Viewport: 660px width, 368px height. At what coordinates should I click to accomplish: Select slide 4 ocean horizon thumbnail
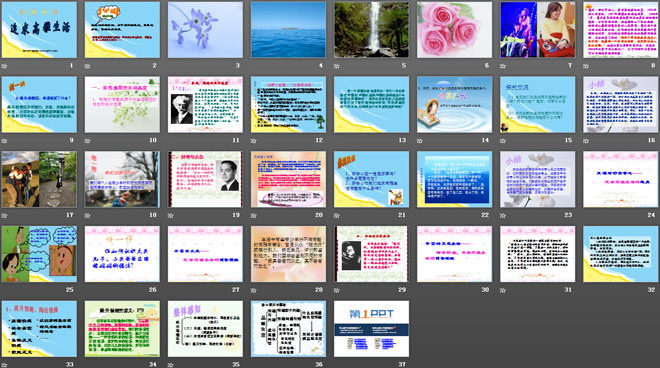point(288,30)
